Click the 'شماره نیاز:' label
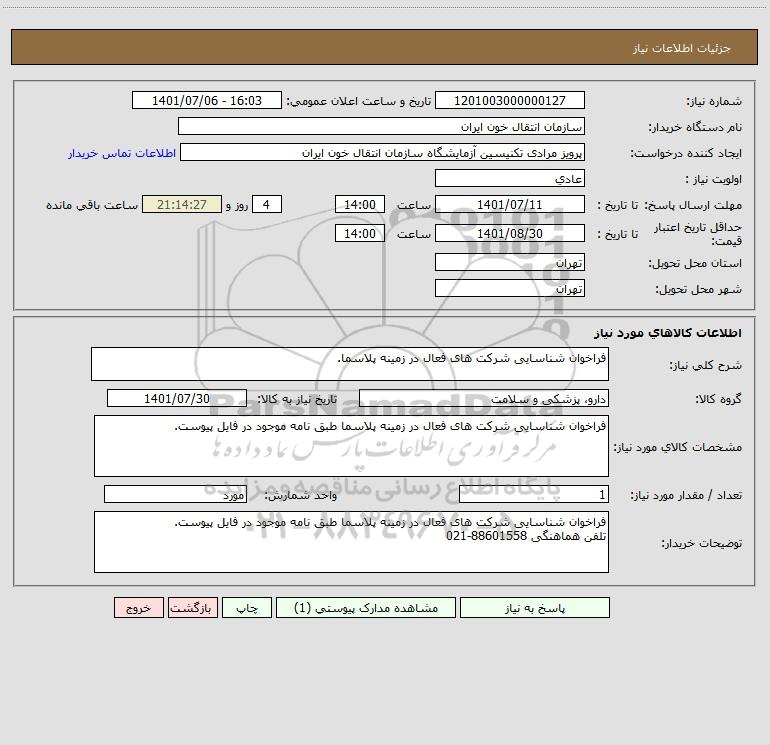The height and width of the screenshot is (745, 770). point(714,101)
